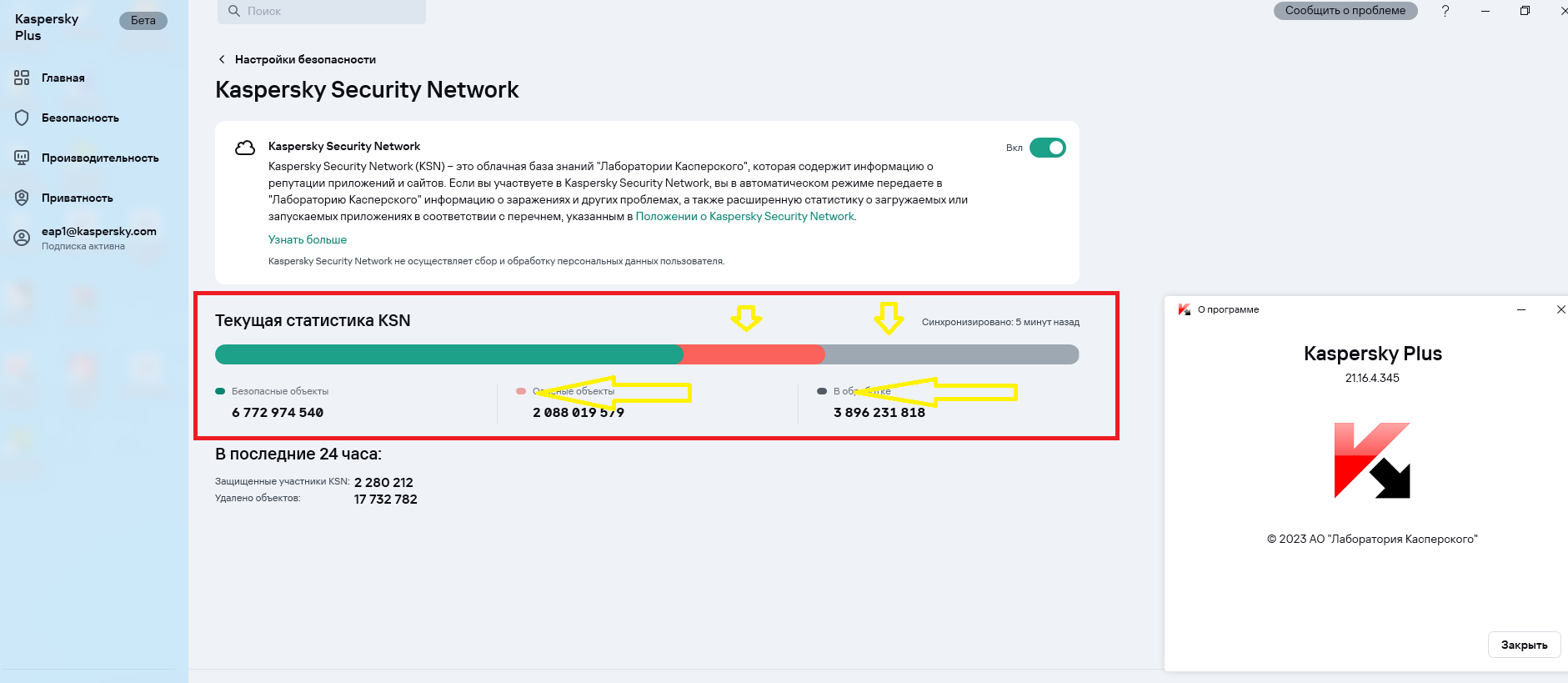Click the Kaspersky logo in About window
This screenshot has width=1568, height=683.
1372,460
